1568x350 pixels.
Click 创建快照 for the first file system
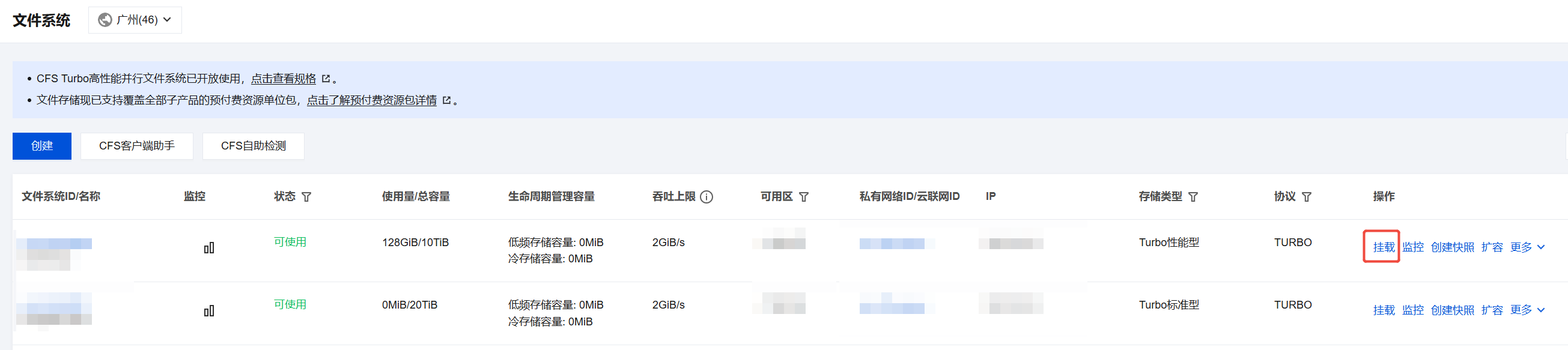(1451, 247)
